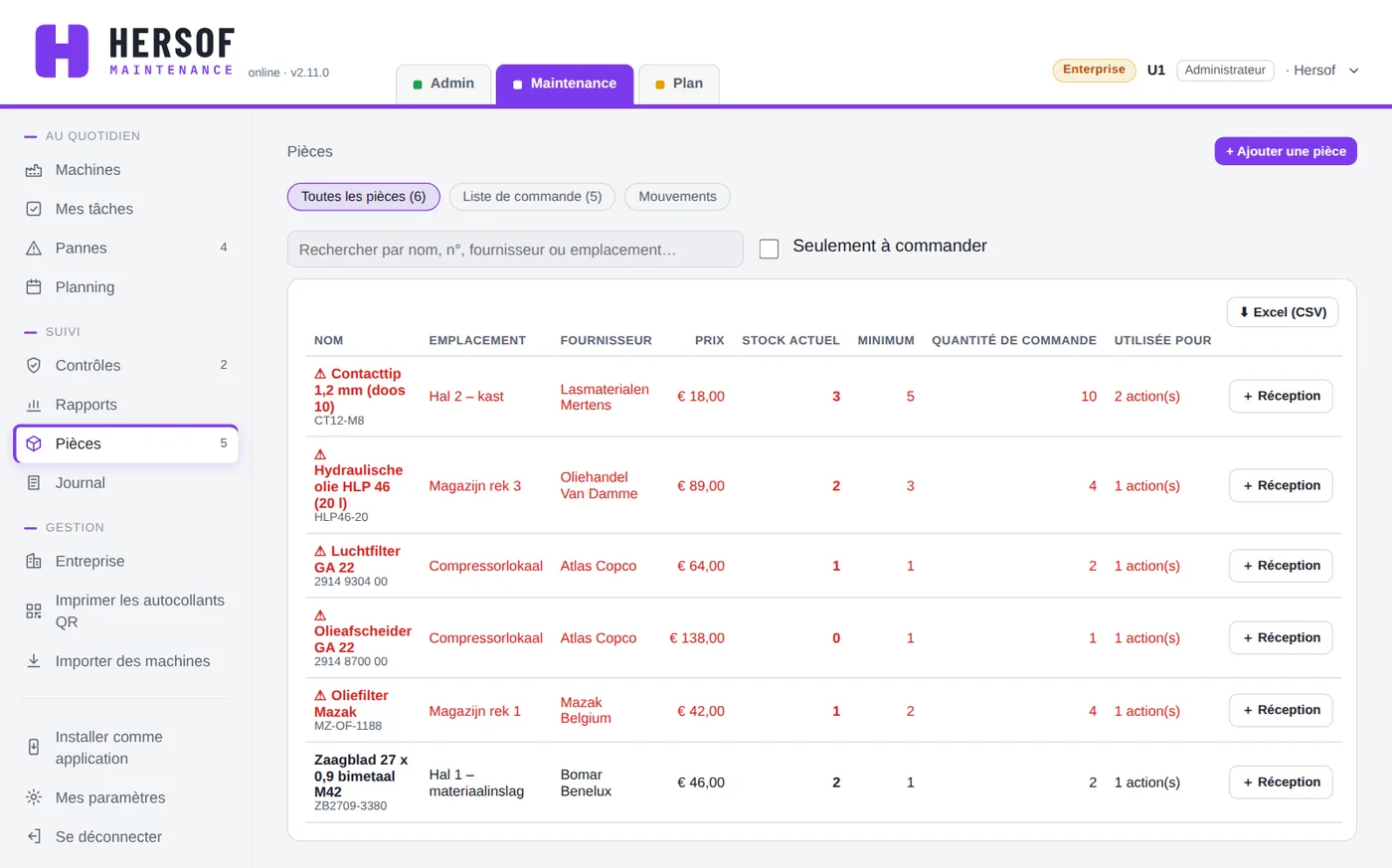Export table with Excel (CSV) button
Viewport: 1392px width, 868px height.
[1283, 312]
